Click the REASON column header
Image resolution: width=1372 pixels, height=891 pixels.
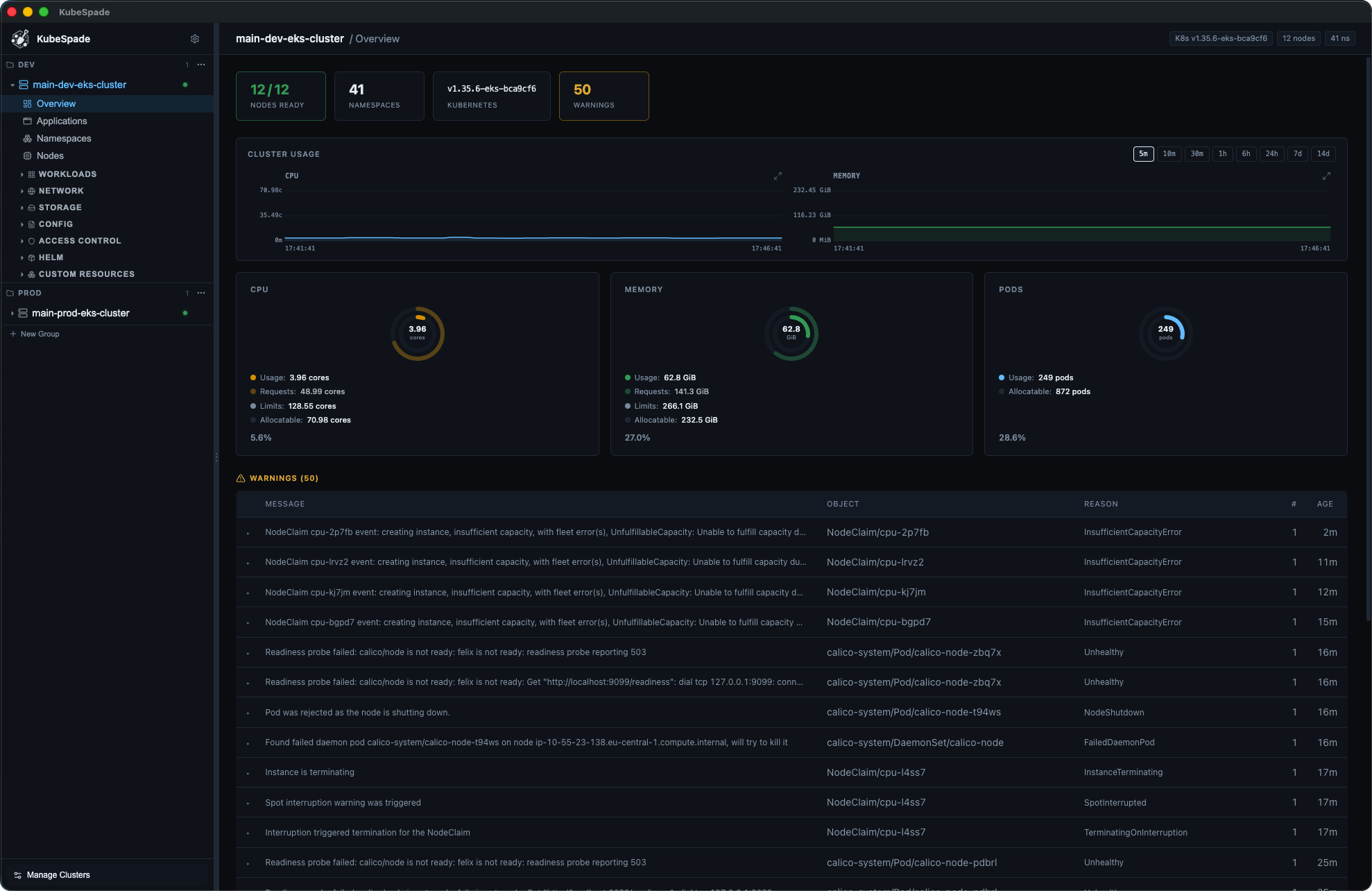[1101, 504]
